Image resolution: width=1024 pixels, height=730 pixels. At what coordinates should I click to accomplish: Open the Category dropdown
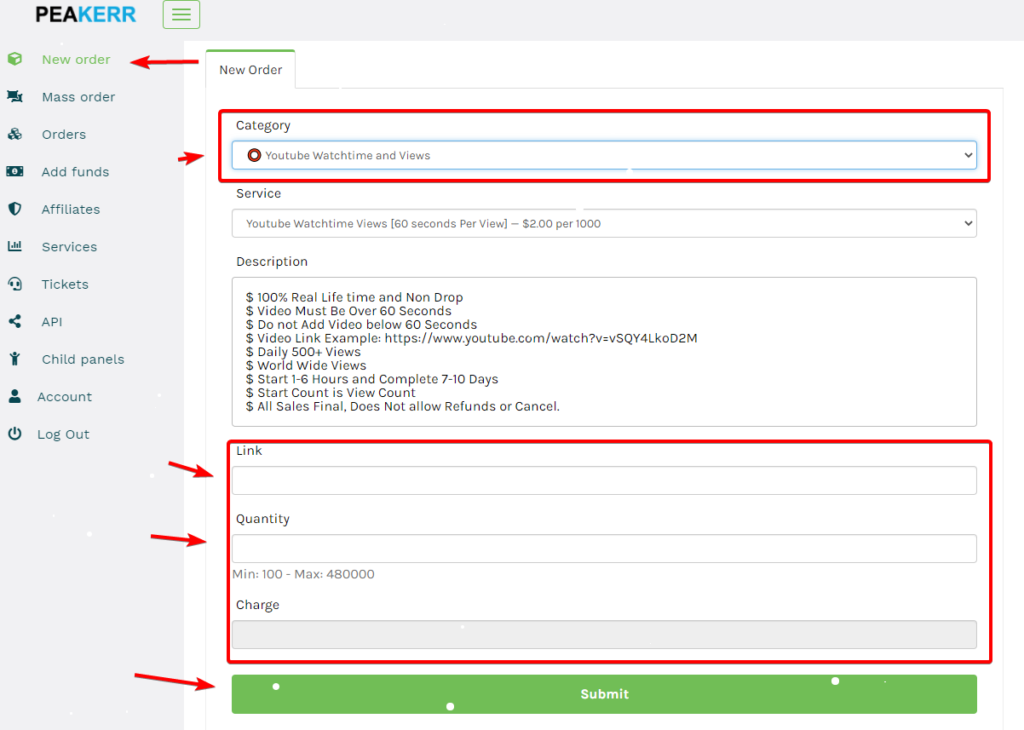pos(604,155)
